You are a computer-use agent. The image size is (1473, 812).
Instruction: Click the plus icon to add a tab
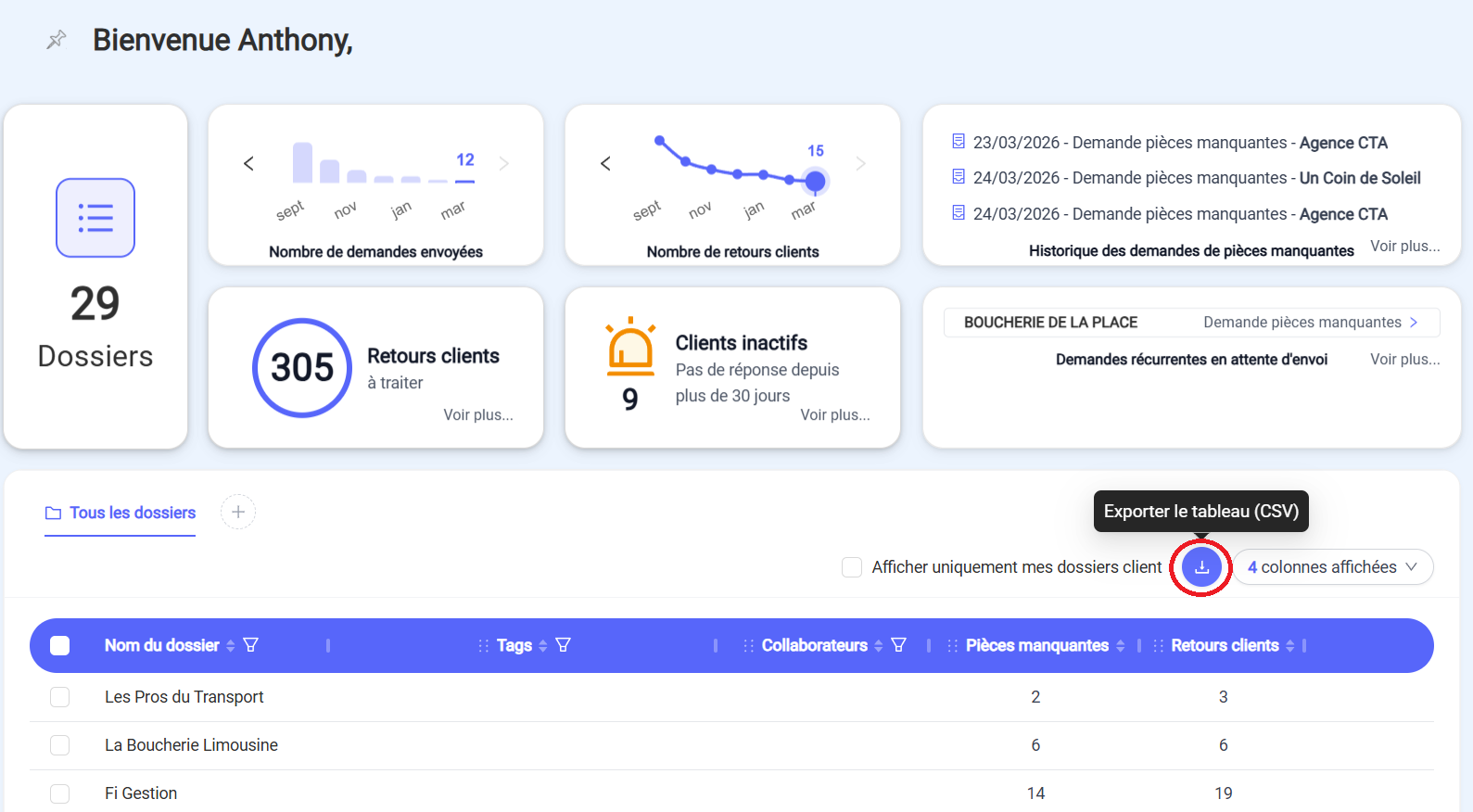tap(238, 512)
